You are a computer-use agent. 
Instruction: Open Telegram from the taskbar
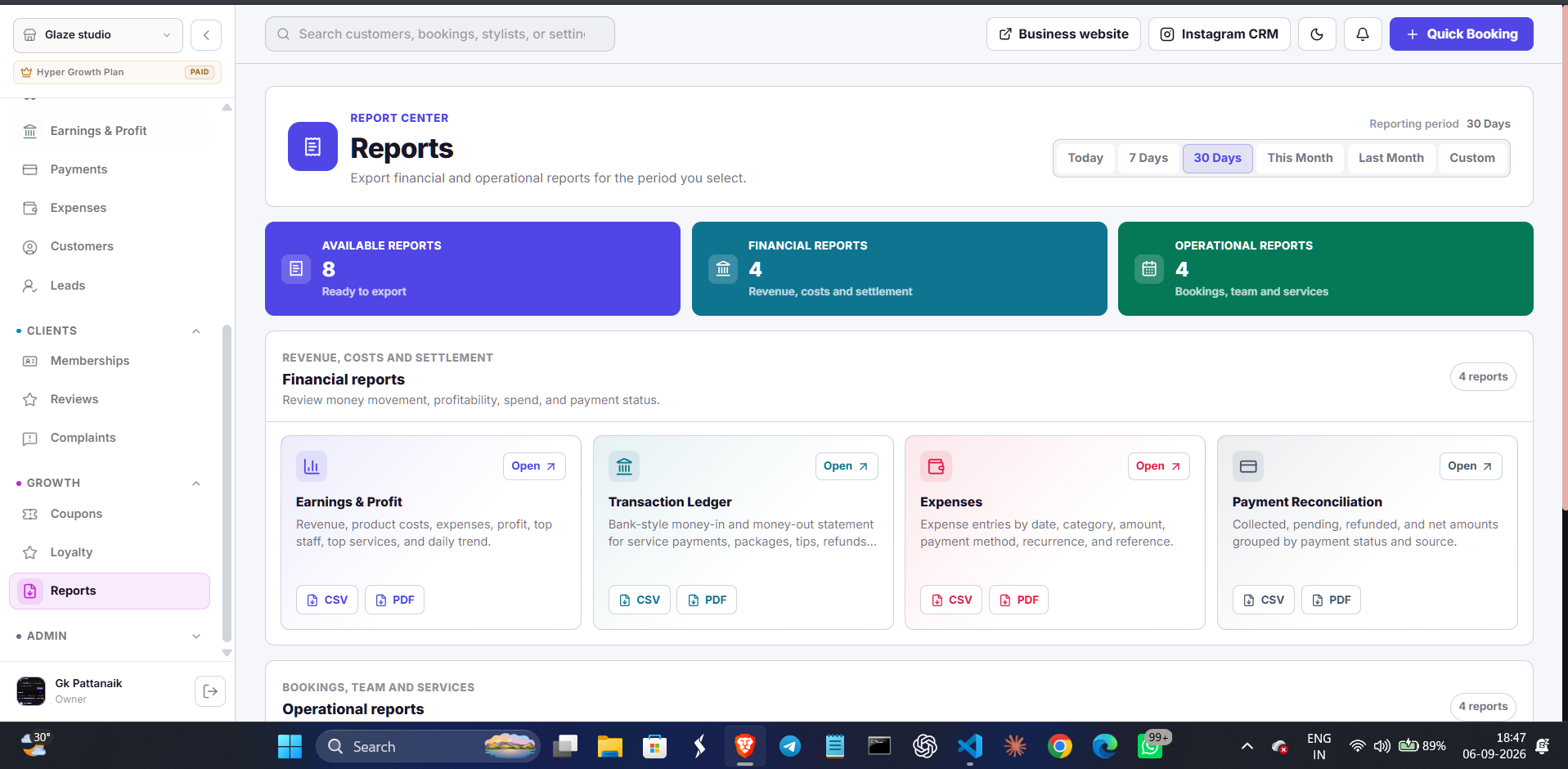click(790, 746)
